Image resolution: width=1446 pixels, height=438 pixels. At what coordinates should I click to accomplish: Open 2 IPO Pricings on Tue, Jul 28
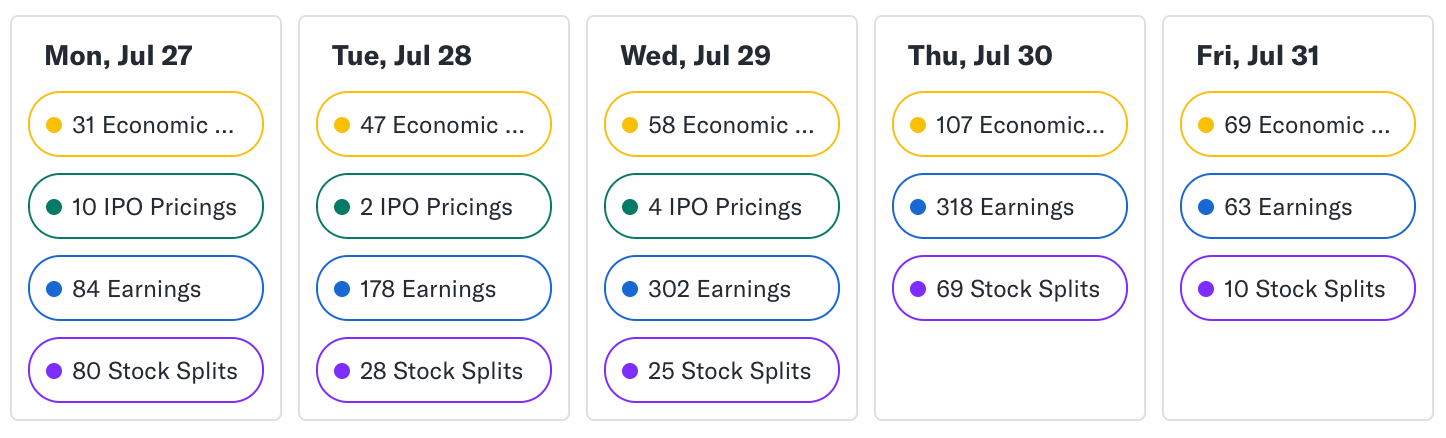[434, 206]
